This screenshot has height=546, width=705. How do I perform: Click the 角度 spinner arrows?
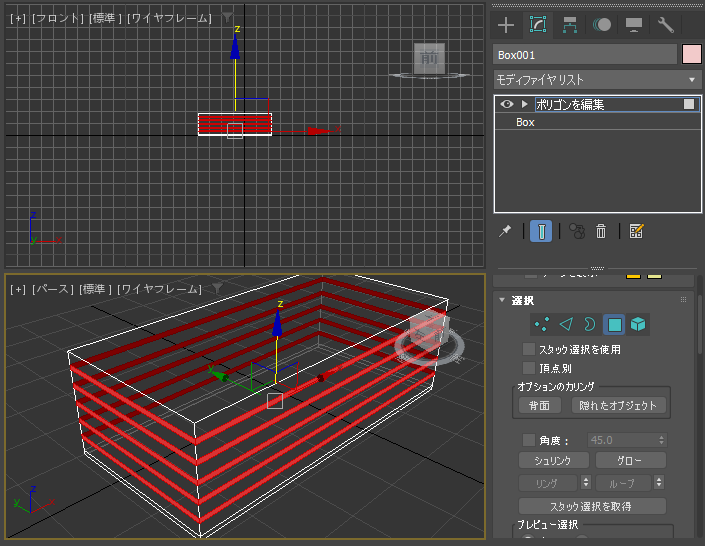[x=661, y=440]
